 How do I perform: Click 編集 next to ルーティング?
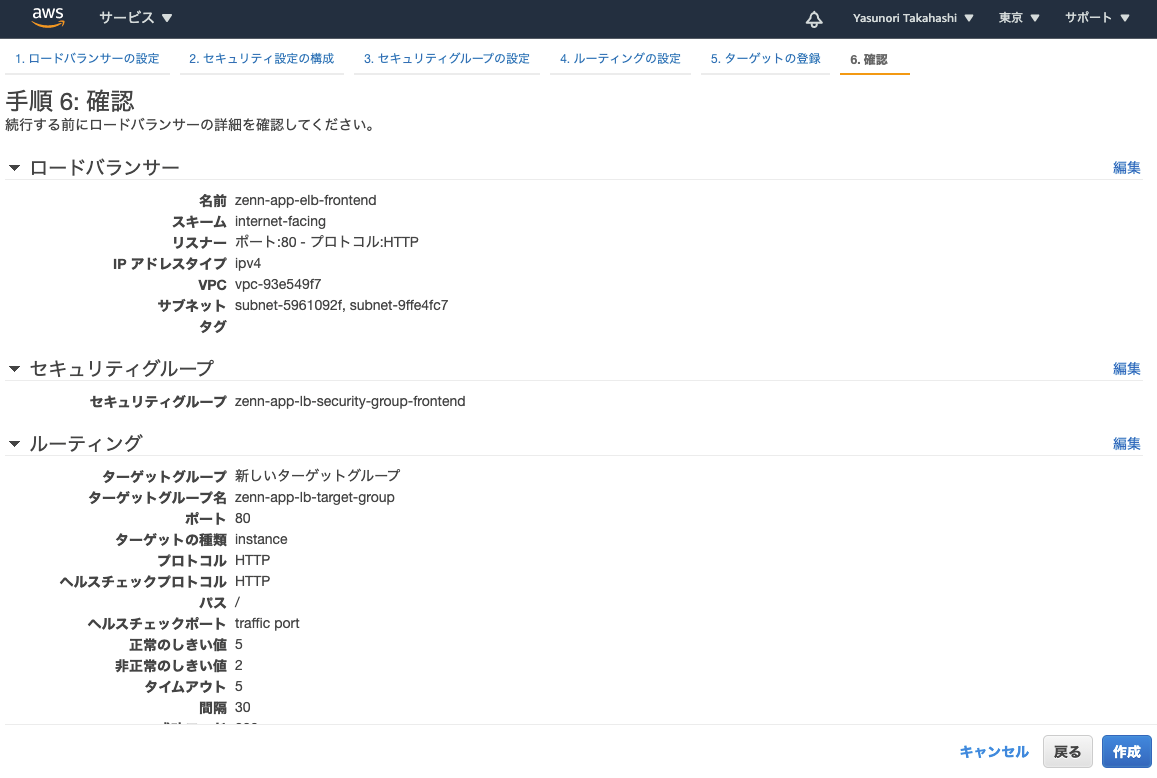[x=1126, y=443]
